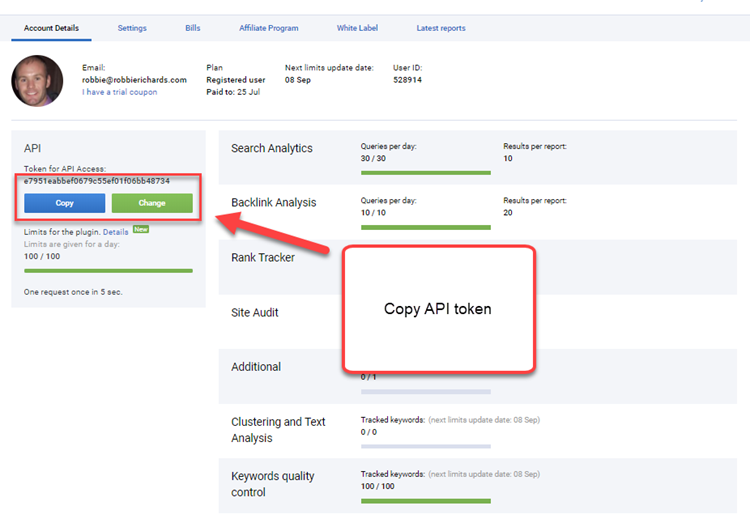Select the Rank Tracker section row
Image resolution: width=750 pixels, height=527 pixels.
tap(265, 258)
